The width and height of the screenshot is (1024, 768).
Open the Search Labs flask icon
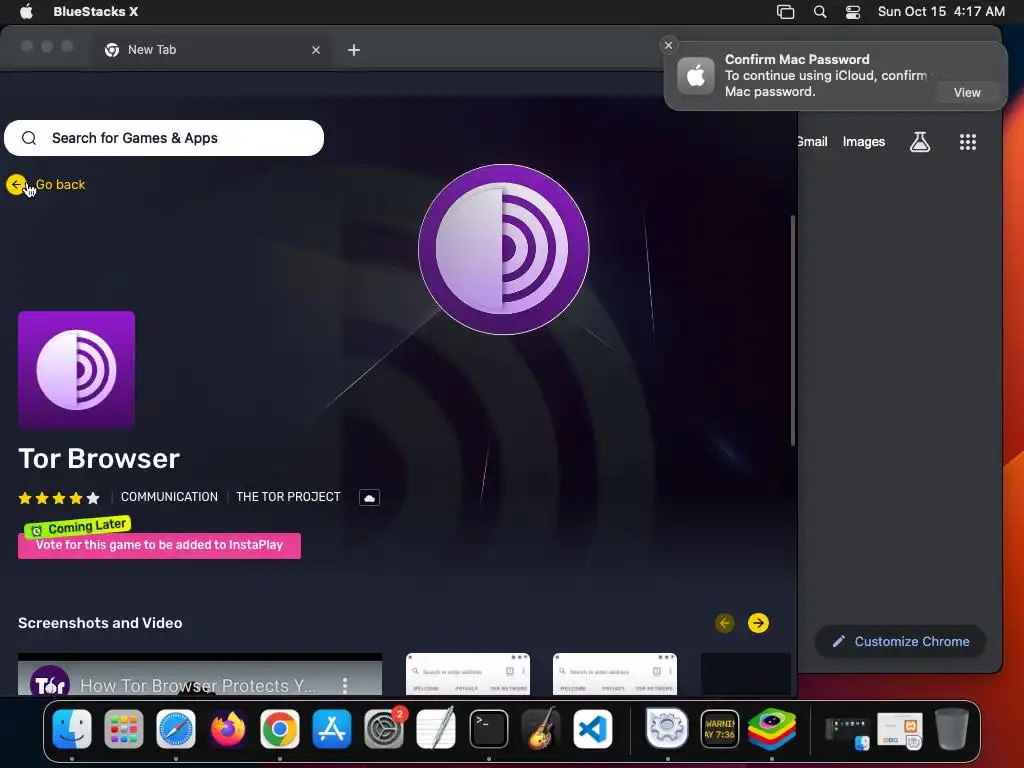click(920, 142)
